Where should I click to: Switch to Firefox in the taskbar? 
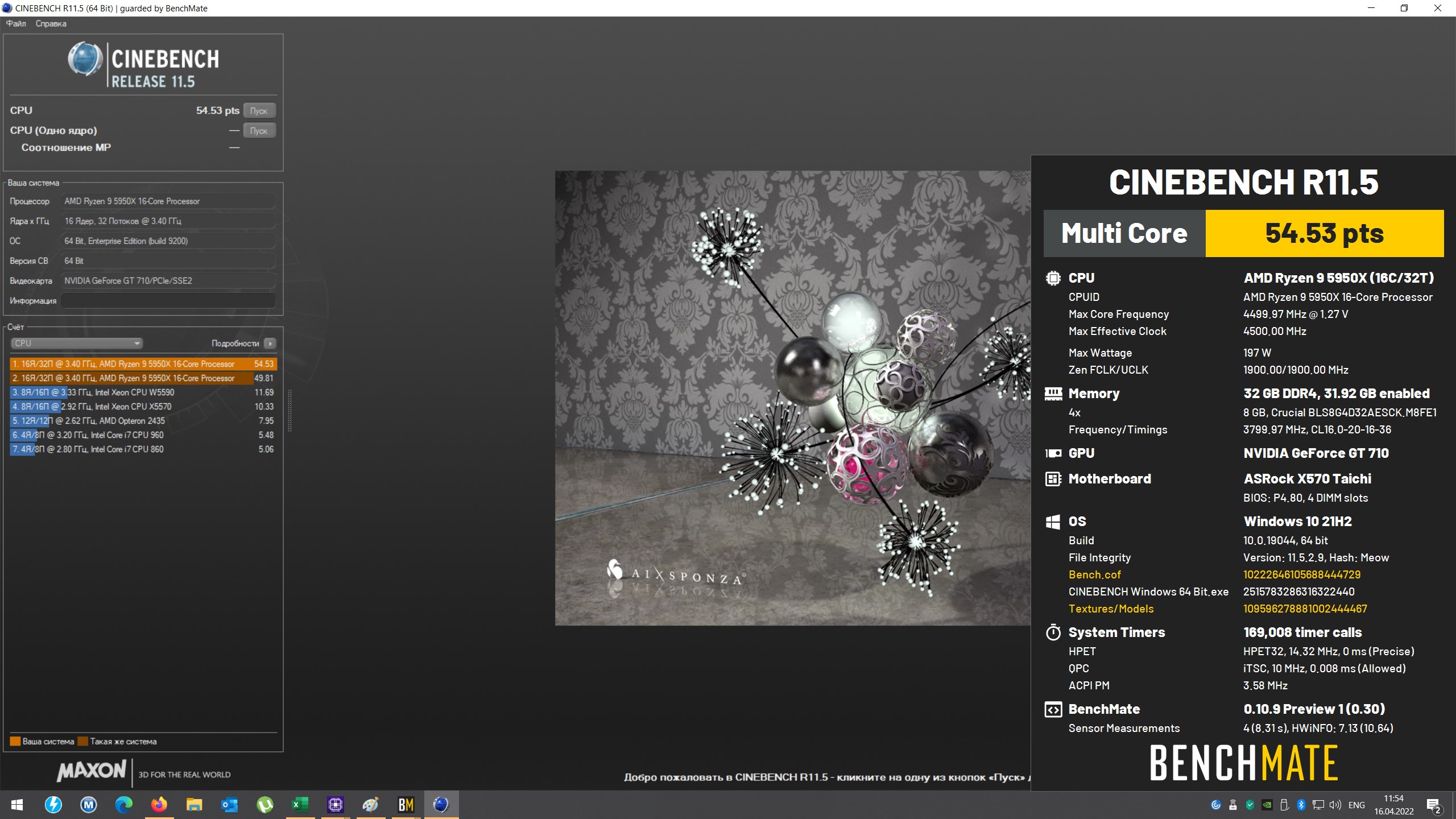pos(159,805)
